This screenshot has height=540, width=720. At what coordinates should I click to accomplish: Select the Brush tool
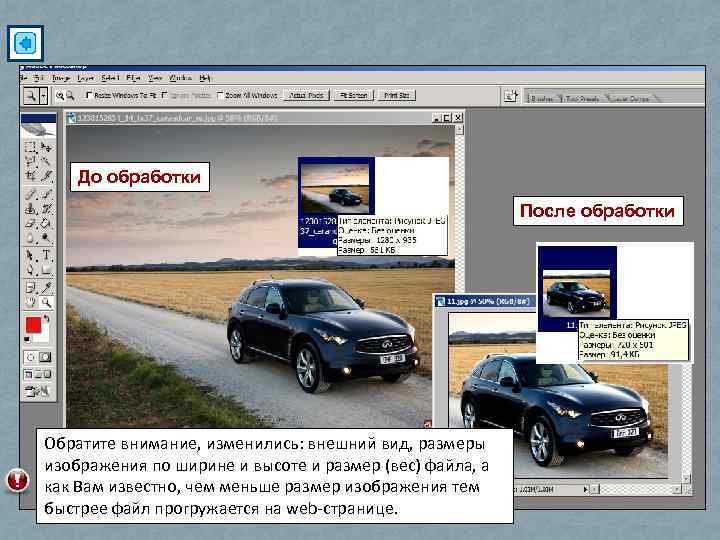46,194
